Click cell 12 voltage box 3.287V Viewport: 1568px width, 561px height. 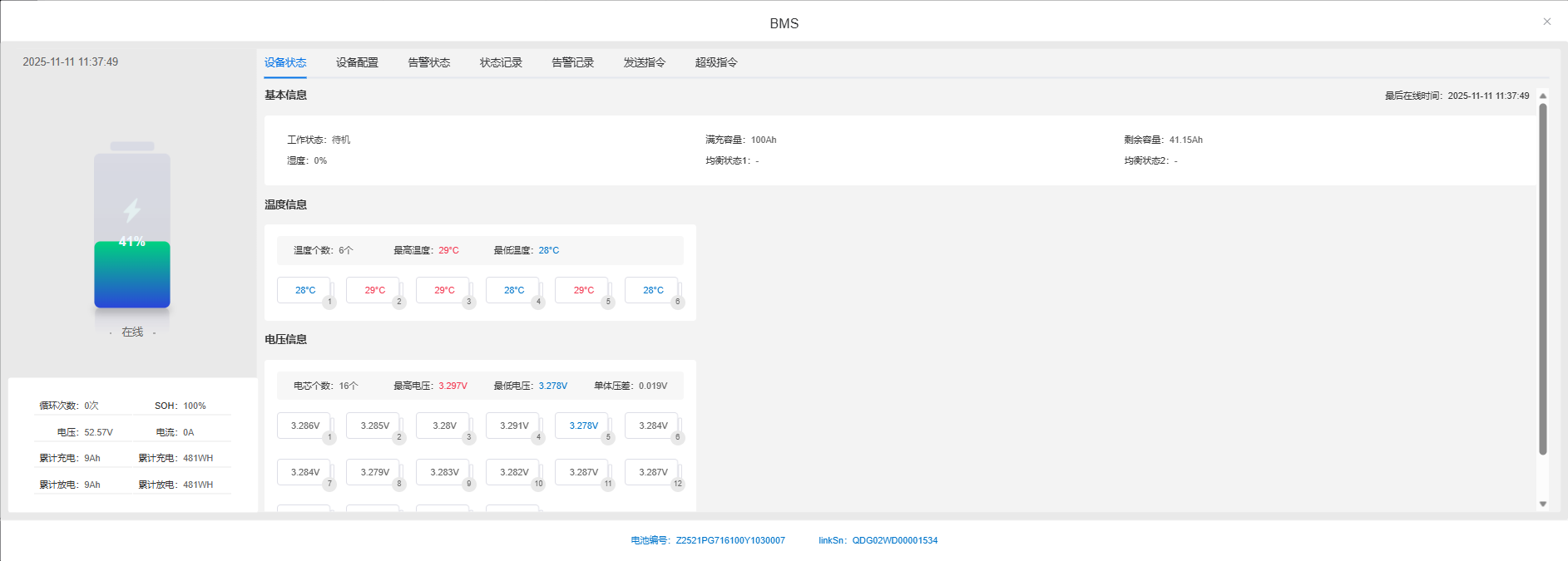pyautogui.click(x=653, y=472)
